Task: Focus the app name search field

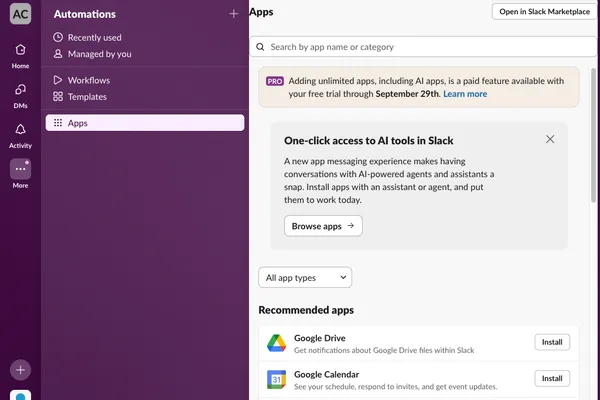Action: coord(423,47)
